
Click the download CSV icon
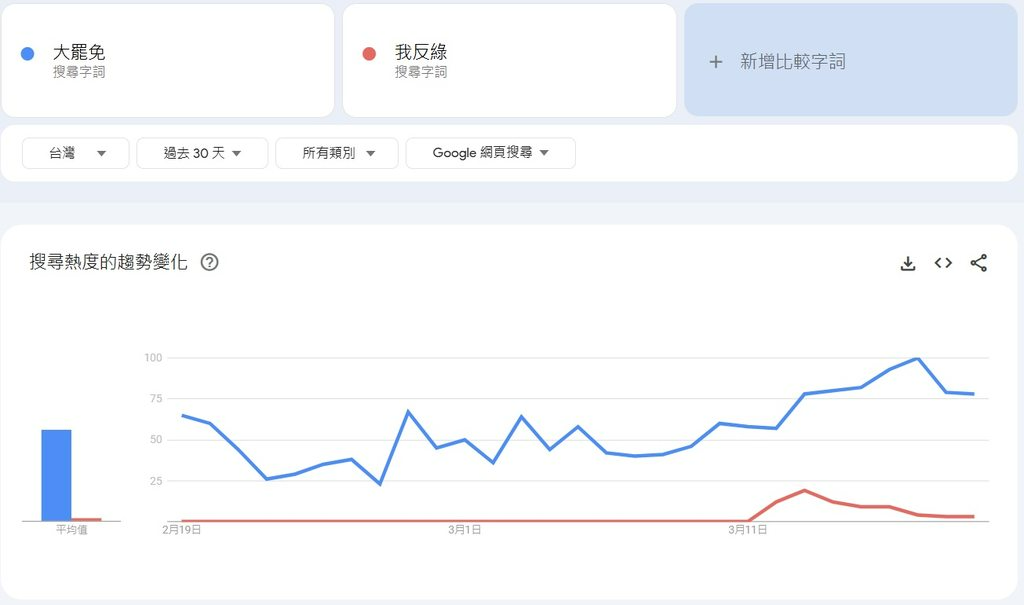click(908, 263)
